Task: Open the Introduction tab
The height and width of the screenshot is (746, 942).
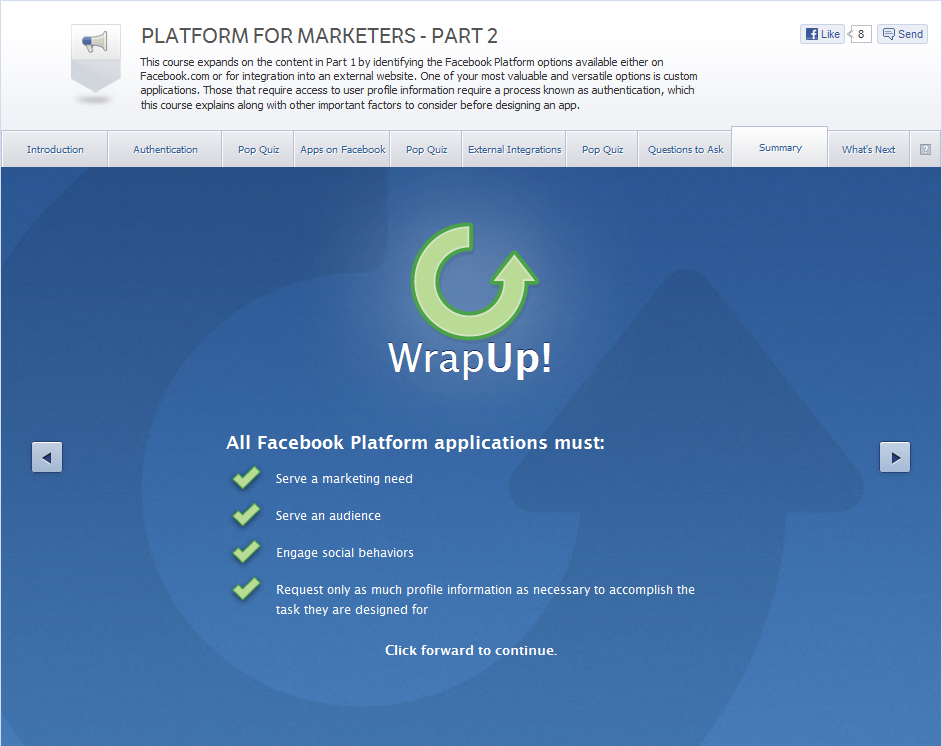Action: click(55, 149)
